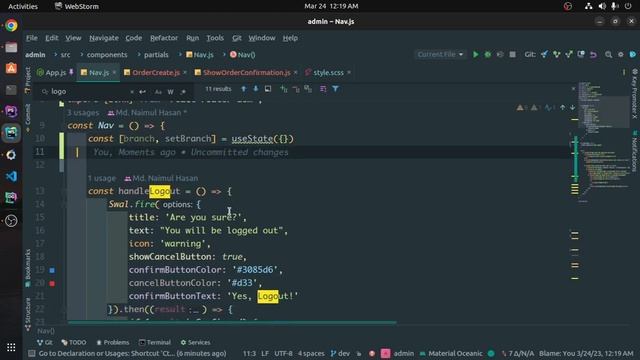The image size is (640, 360).
Task: Open search results in Find window
Action: click(268, 89)
